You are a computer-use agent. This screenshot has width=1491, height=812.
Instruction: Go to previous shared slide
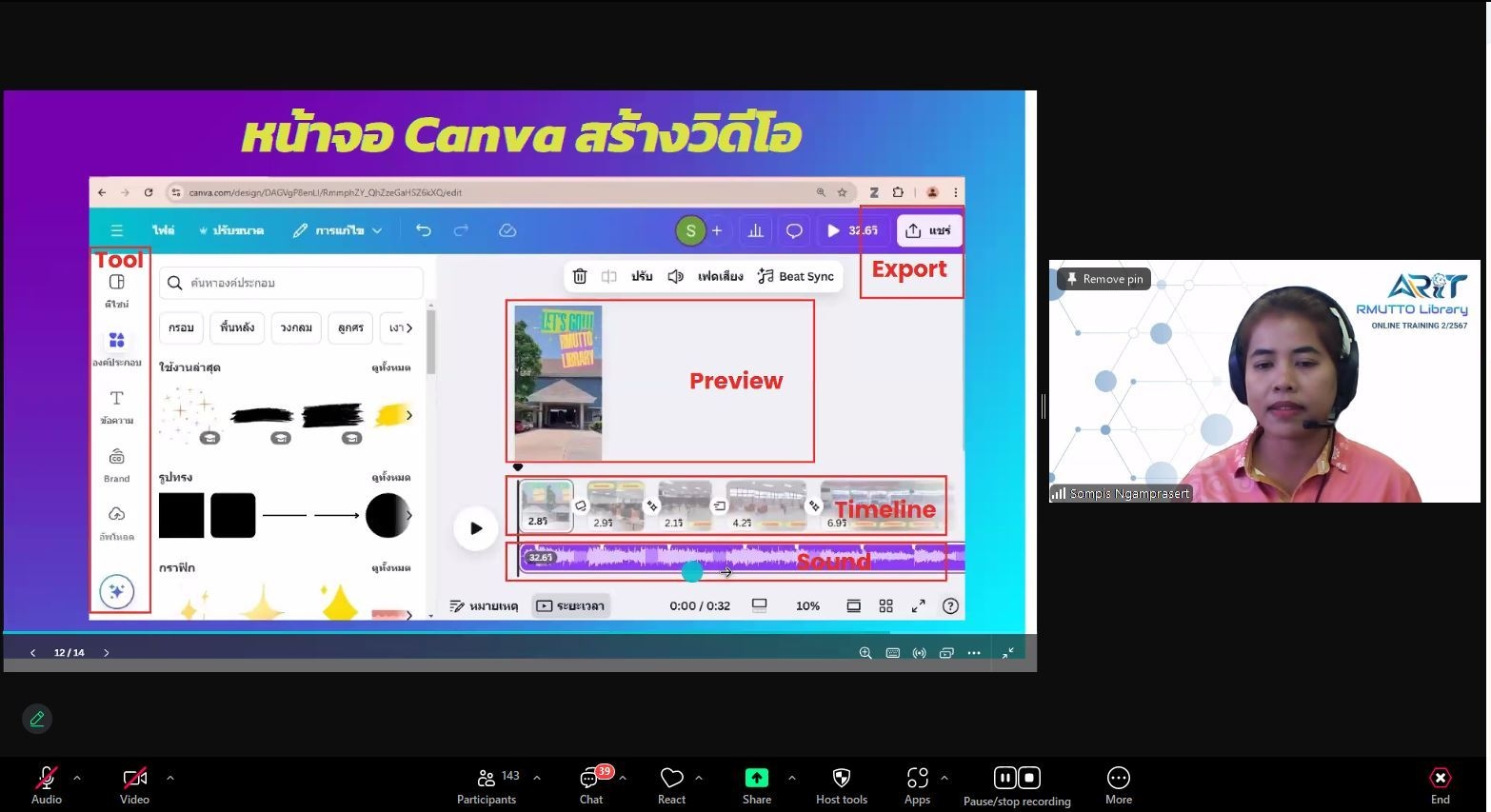pos(32,653)
